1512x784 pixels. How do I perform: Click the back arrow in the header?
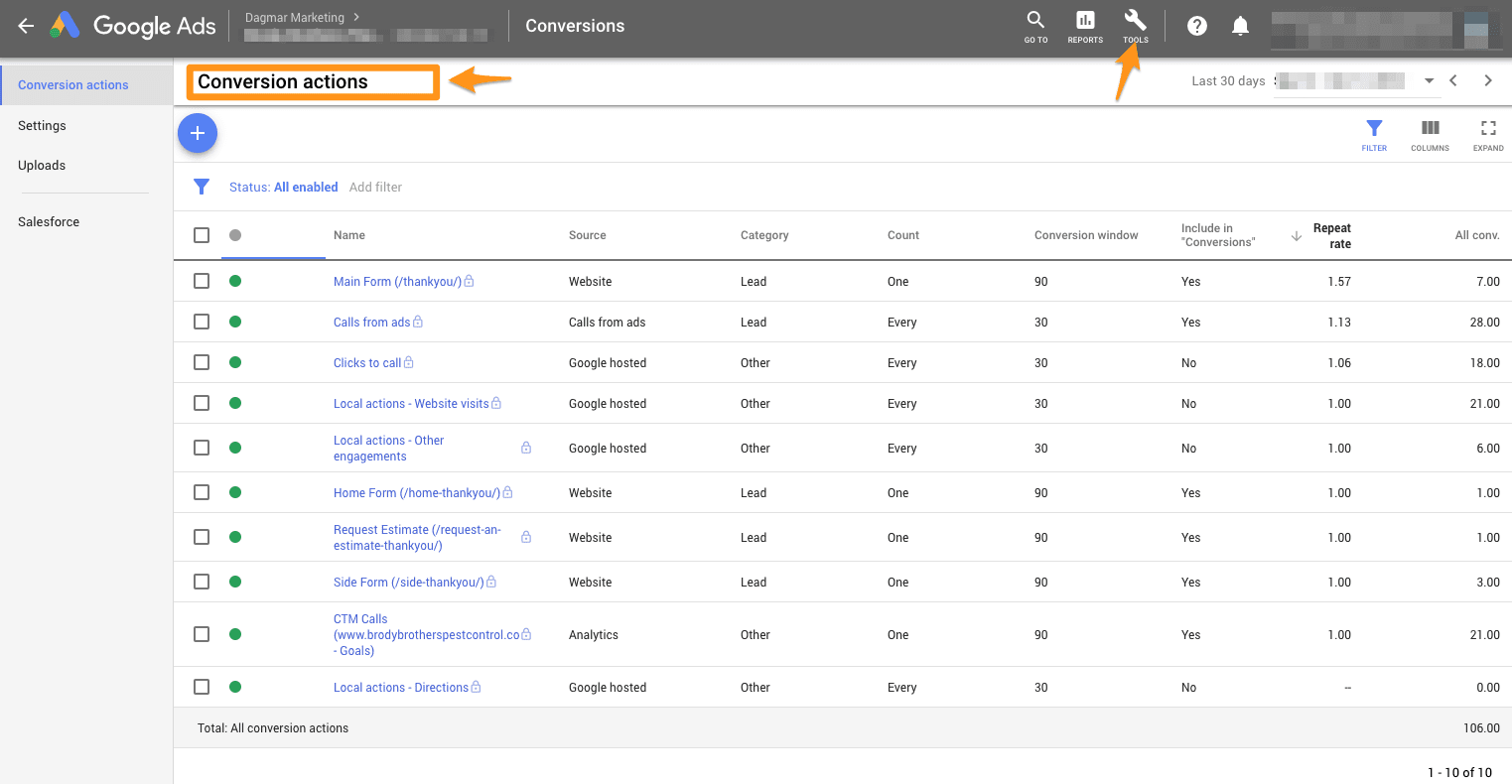[x=27, y=27]
